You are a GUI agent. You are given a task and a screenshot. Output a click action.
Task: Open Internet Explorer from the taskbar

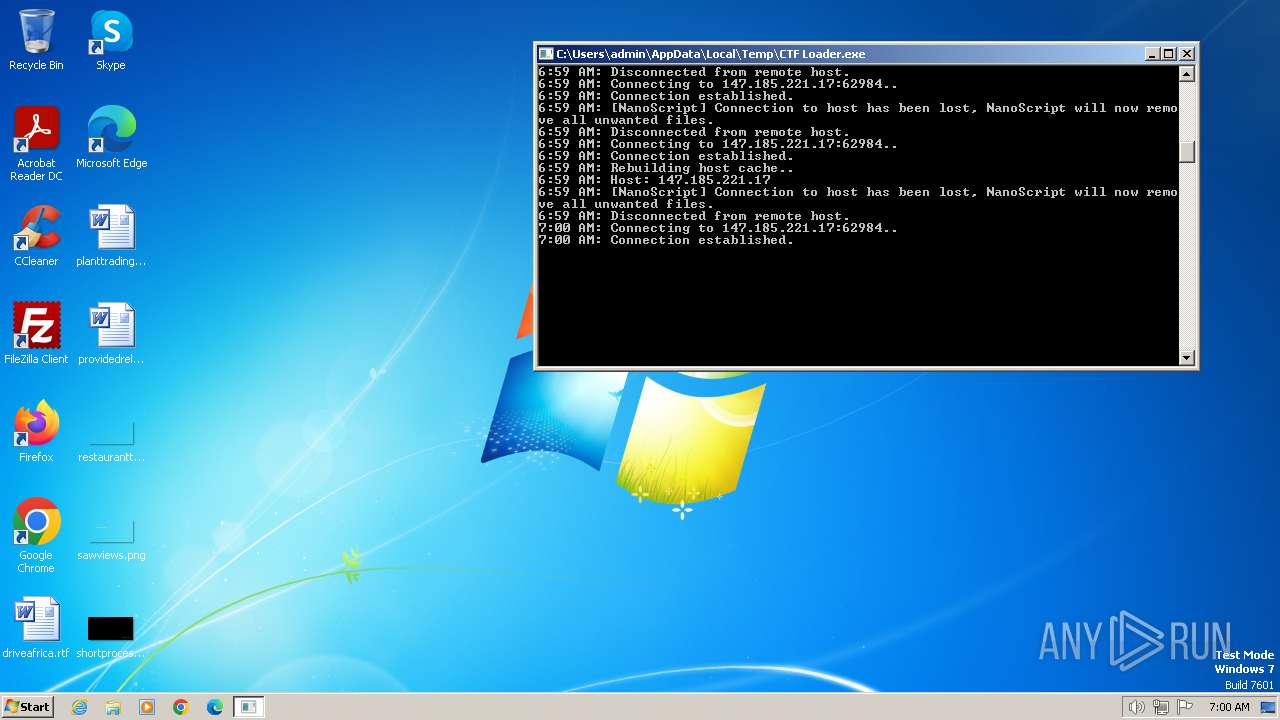pos(79,707)
